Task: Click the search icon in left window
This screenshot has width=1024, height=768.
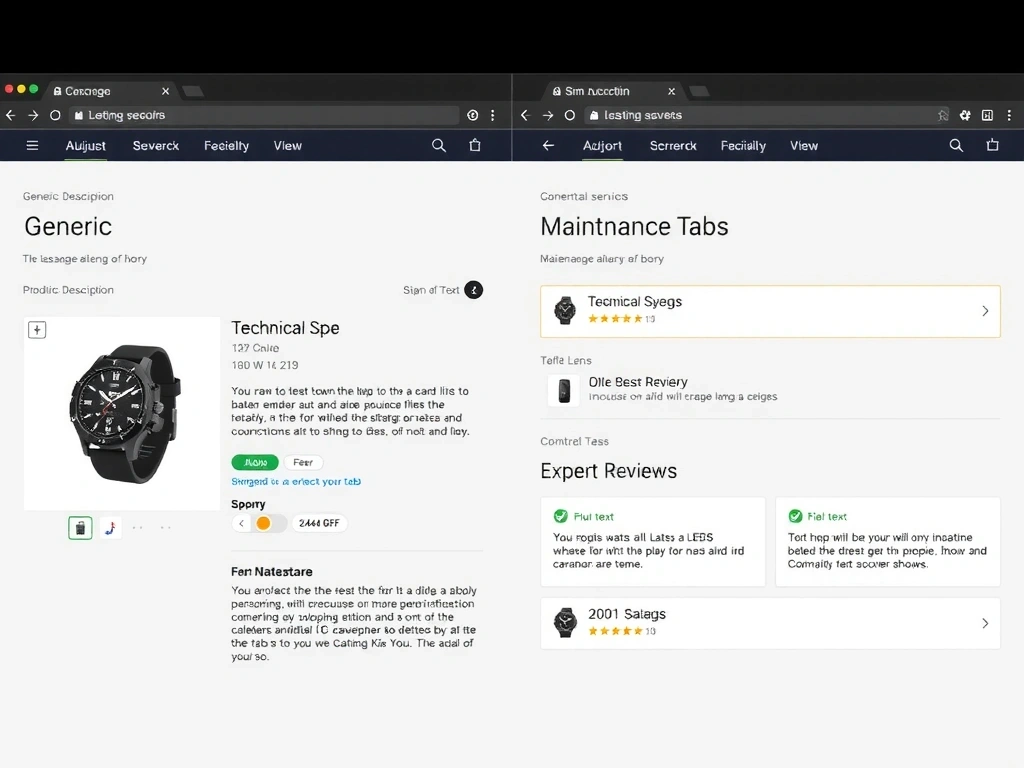Action: (x=439, y=146)
